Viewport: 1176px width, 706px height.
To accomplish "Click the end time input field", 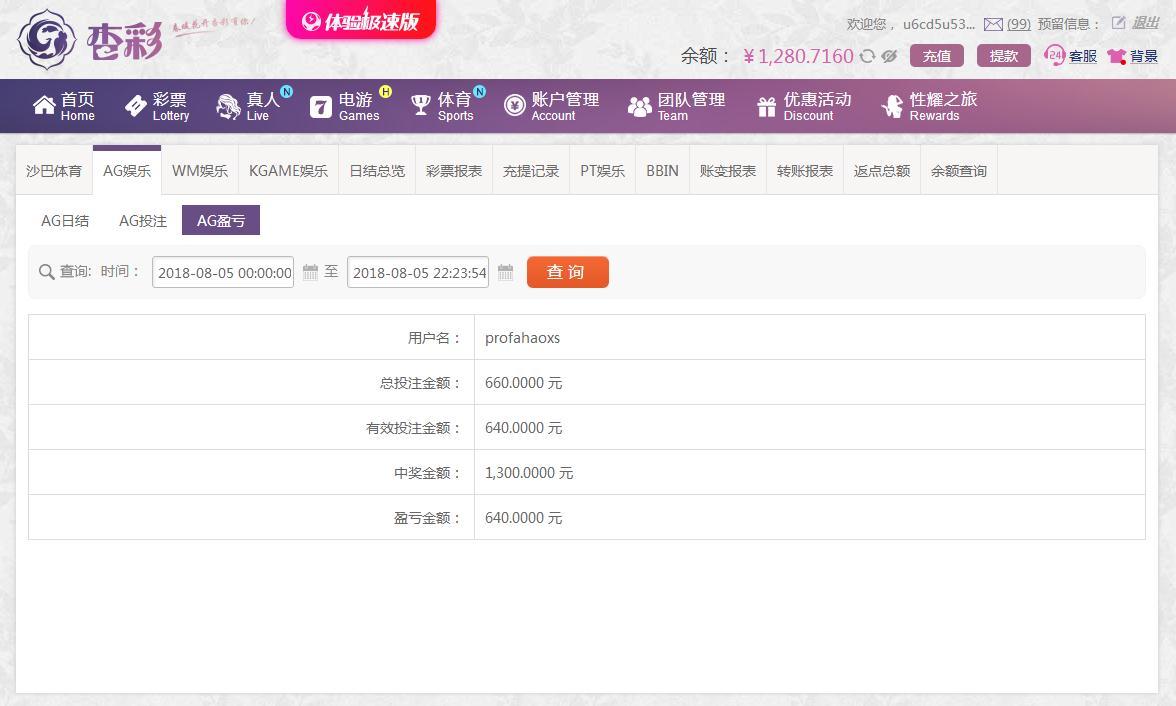I will click(x=418, y=272).
